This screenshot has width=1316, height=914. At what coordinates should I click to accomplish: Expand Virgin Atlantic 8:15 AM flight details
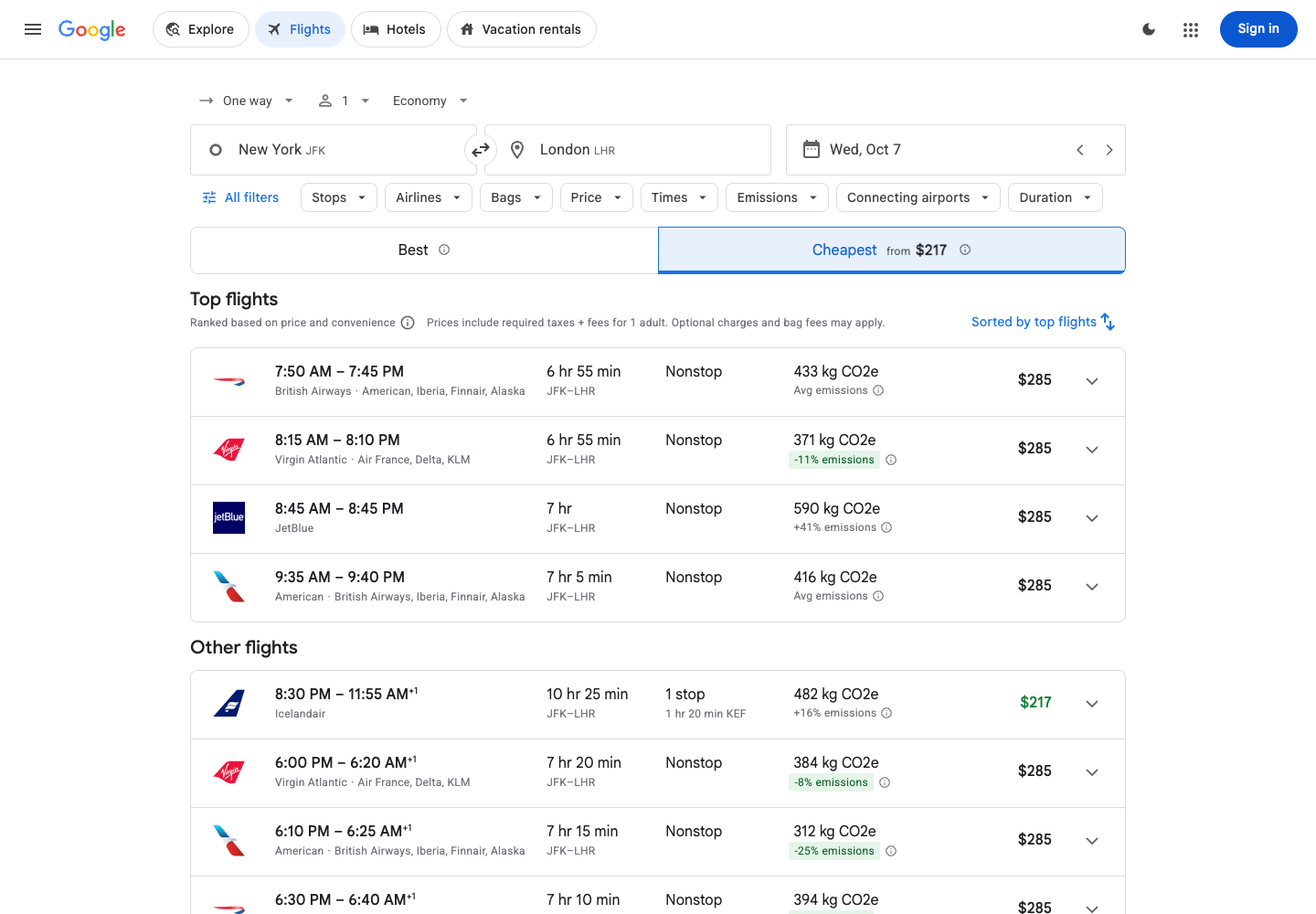[1092, 450]
